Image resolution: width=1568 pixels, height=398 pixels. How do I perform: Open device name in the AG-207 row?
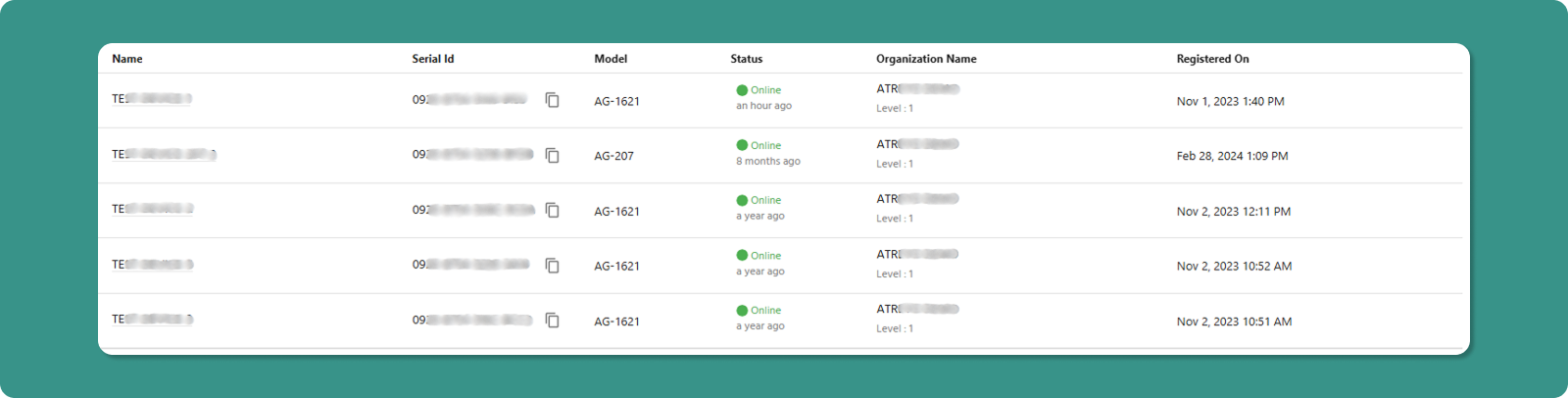164,155
